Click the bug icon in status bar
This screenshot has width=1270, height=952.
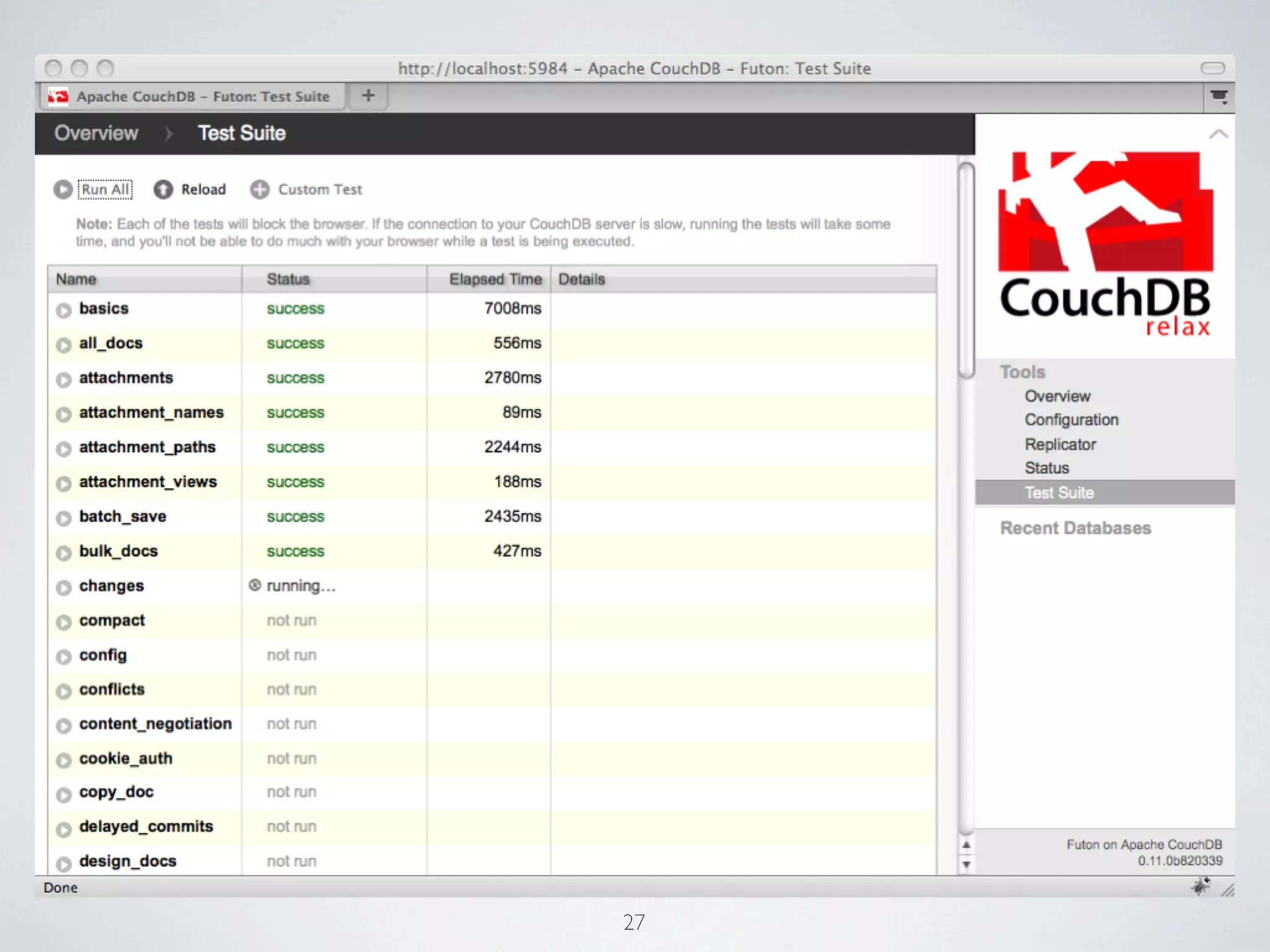[x=1200, y=887]
